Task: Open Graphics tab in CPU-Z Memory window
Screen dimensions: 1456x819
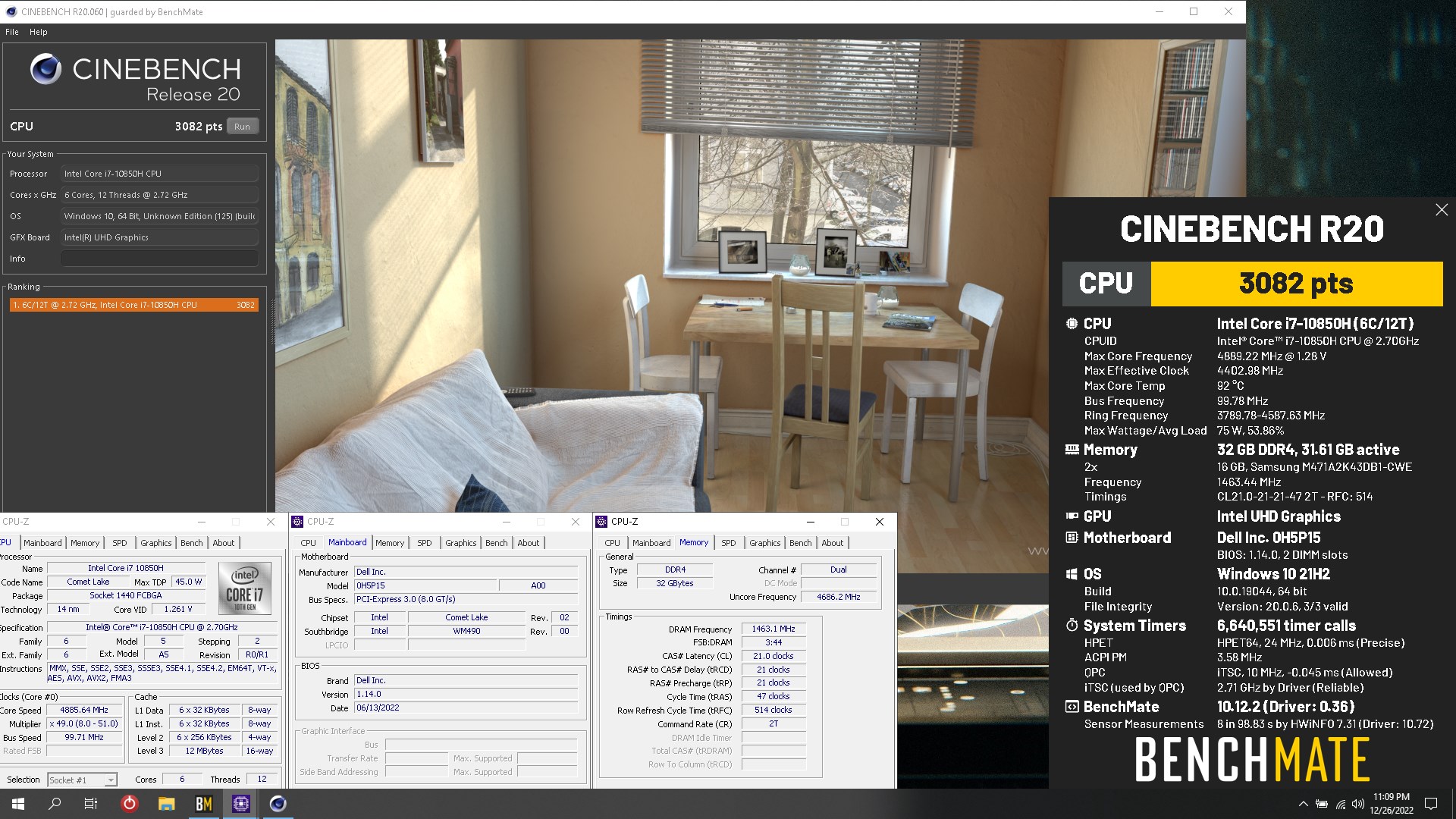Action: 764,543
